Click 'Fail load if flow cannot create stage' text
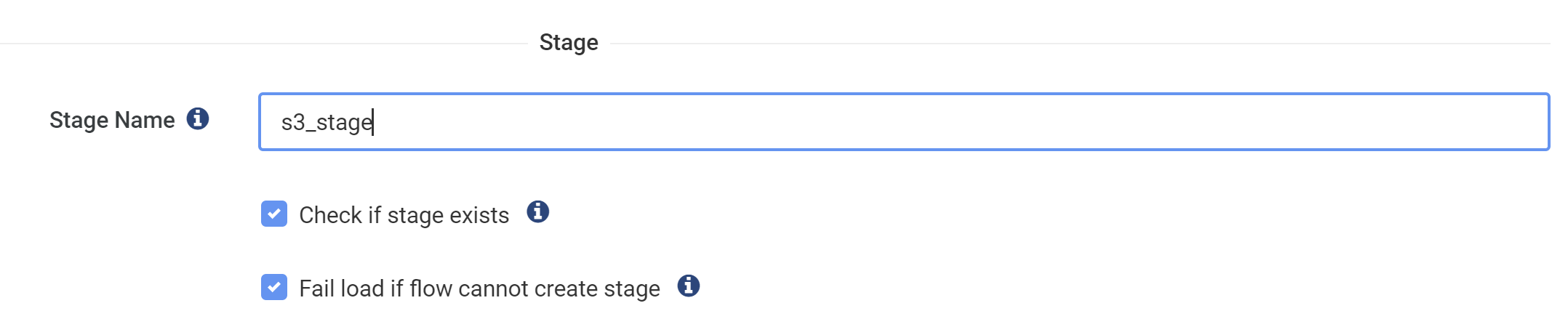Image resolution: width=1568 pixels, height=319 pixels. pos(479,288)
